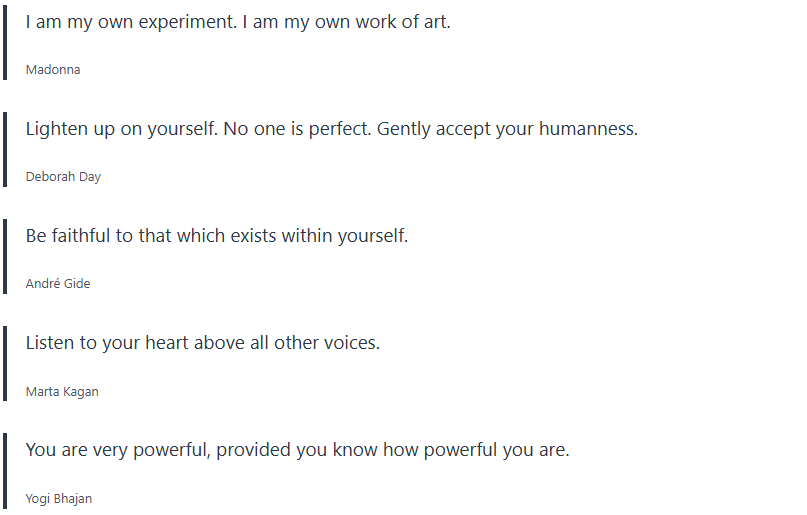Click the quote "Be faithful to that which exists within yourself."
The image size is (807, 515).
click(x=217, y=236)
